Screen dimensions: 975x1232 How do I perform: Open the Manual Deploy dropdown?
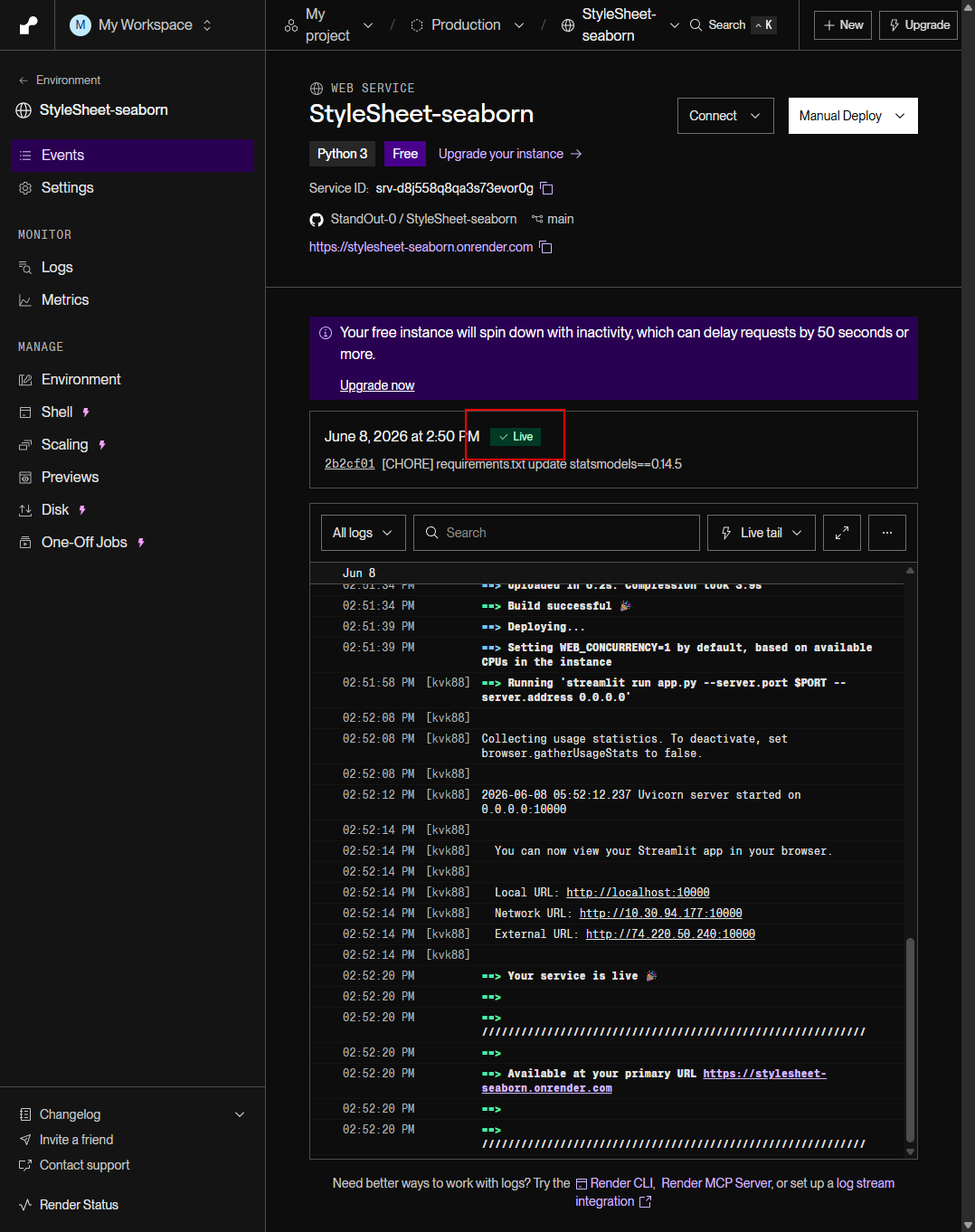pos(853,116)
